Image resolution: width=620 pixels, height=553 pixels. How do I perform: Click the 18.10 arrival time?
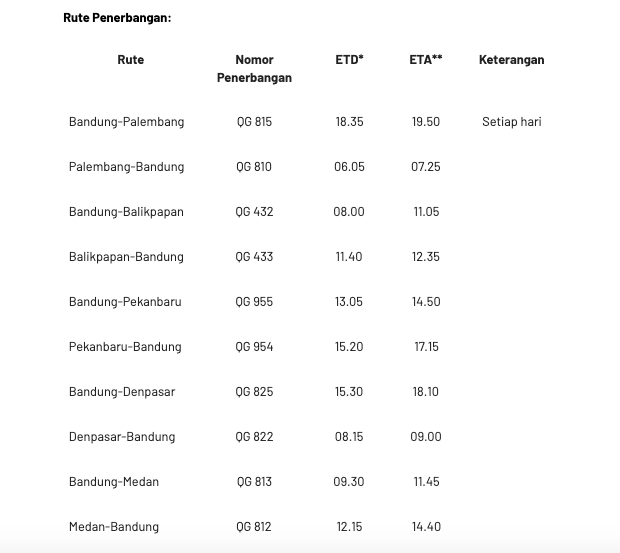point(426,392)
